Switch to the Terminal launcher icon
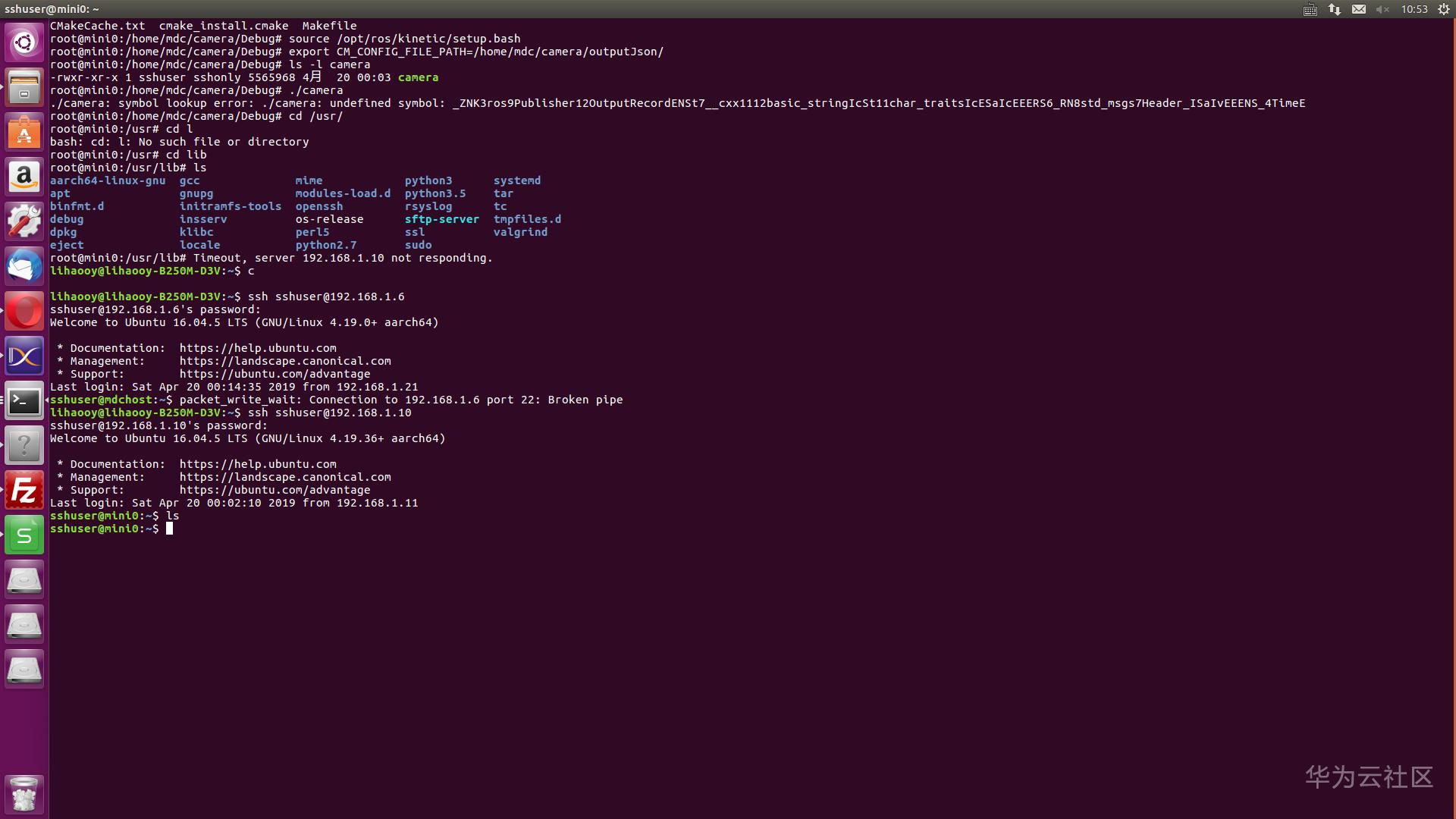This screenshot has height=819, width=1456. 24,401
